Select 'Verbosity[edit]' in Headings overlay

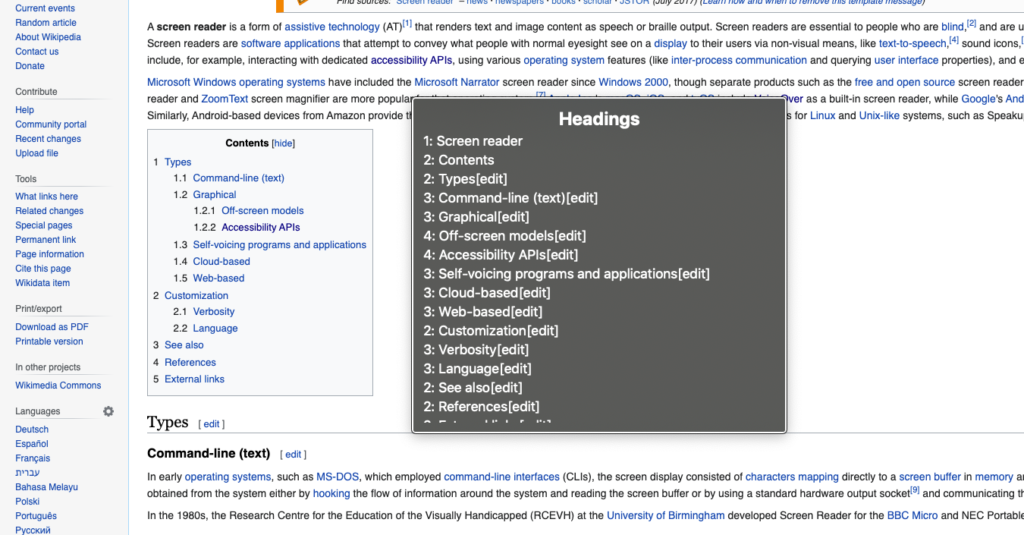click(476, 349)
